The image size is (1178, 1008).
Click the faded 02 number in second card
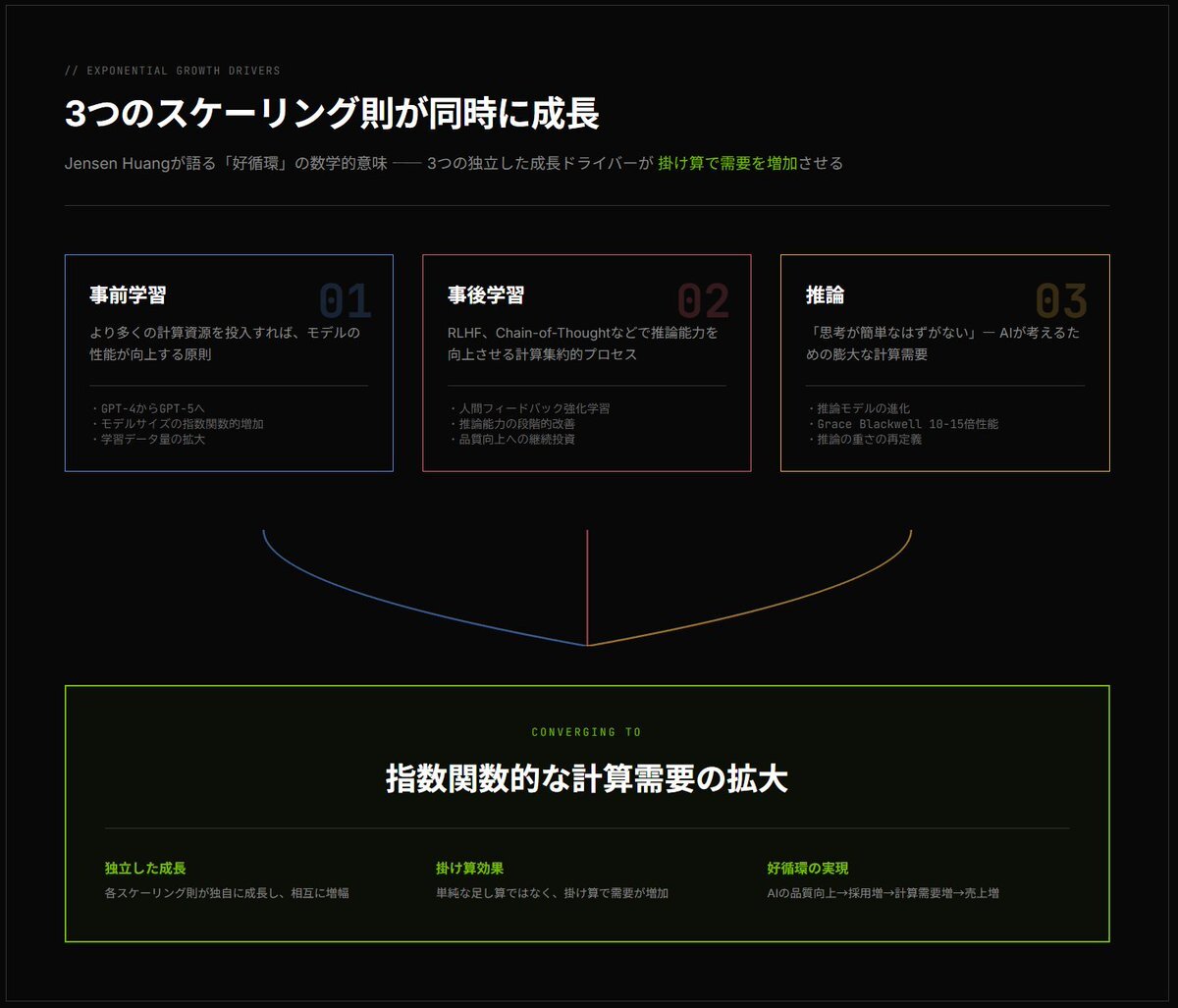(703, 302)
